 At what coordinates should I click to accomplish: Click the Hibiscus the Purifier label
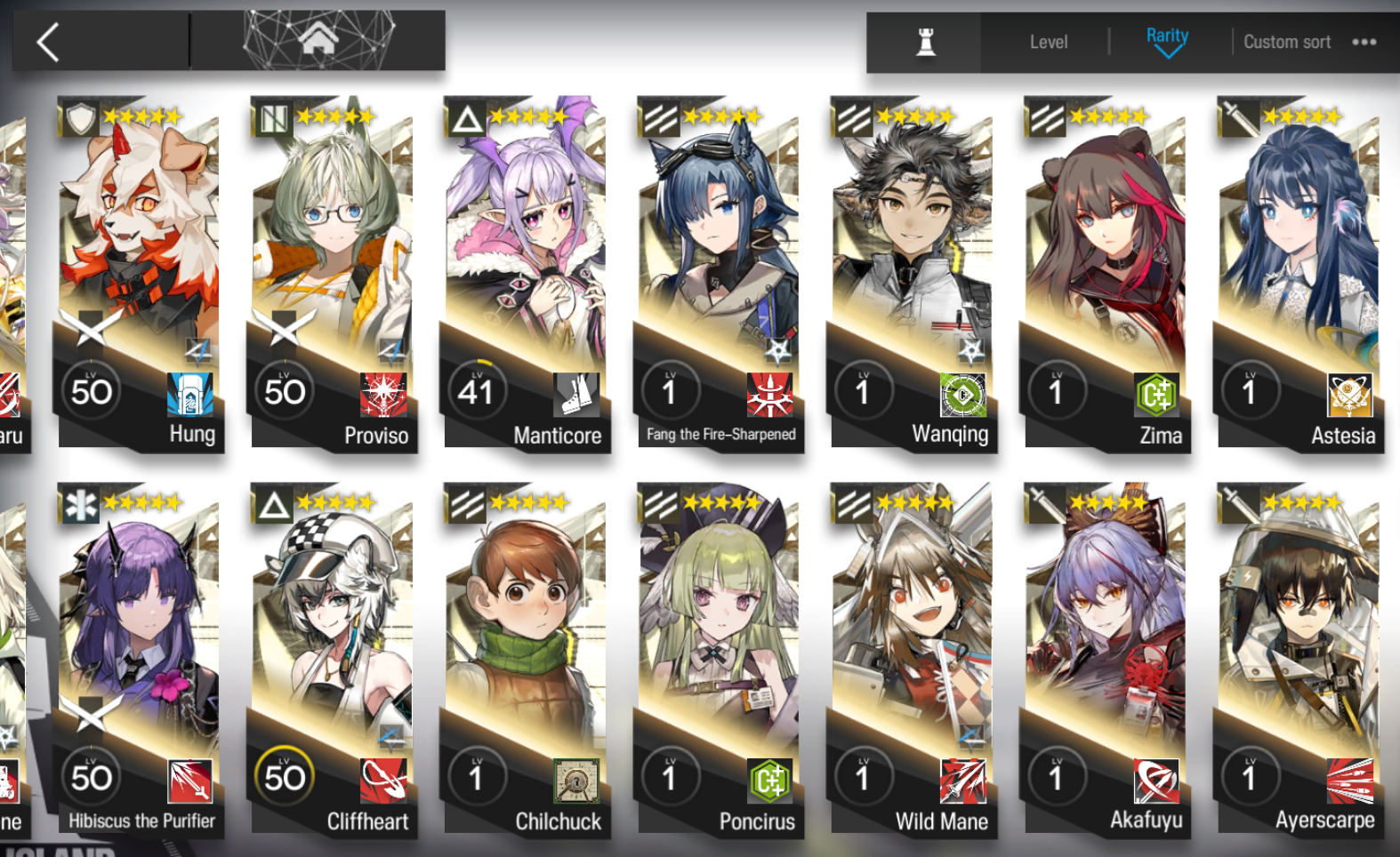pos(142,821)
